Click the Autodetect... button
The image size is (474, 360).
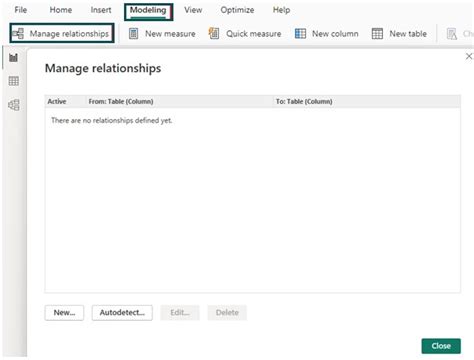(x=122, y=313)
